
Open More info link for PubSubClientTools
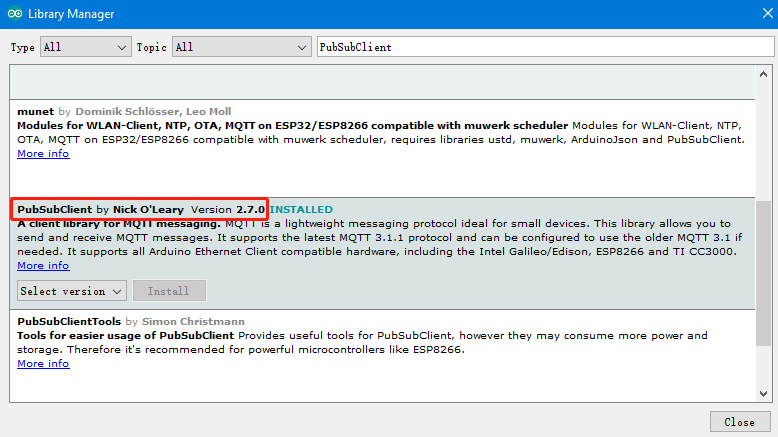[x=43, y=364]
